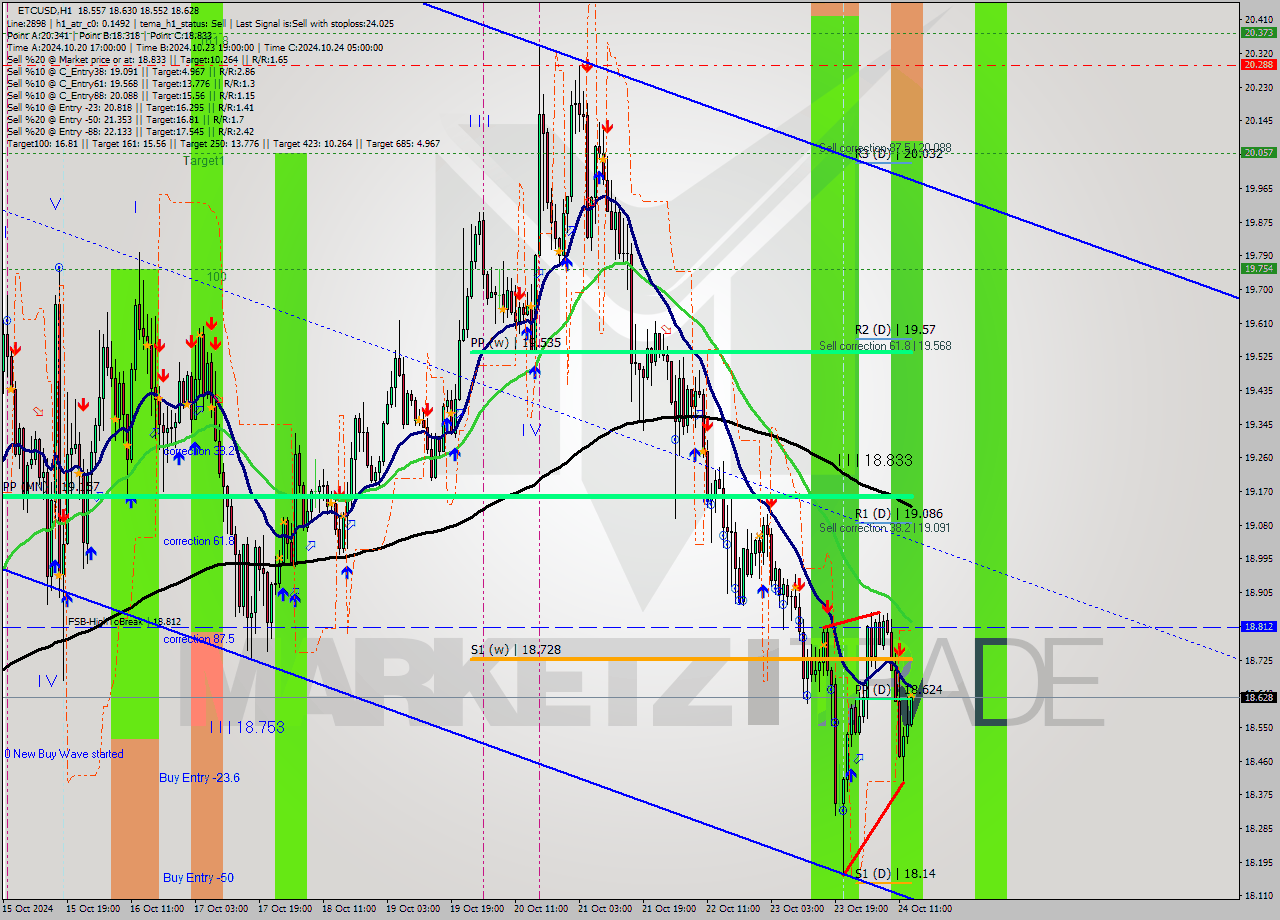Click the 19.345 value on price scale

[x=1258, y=424]
